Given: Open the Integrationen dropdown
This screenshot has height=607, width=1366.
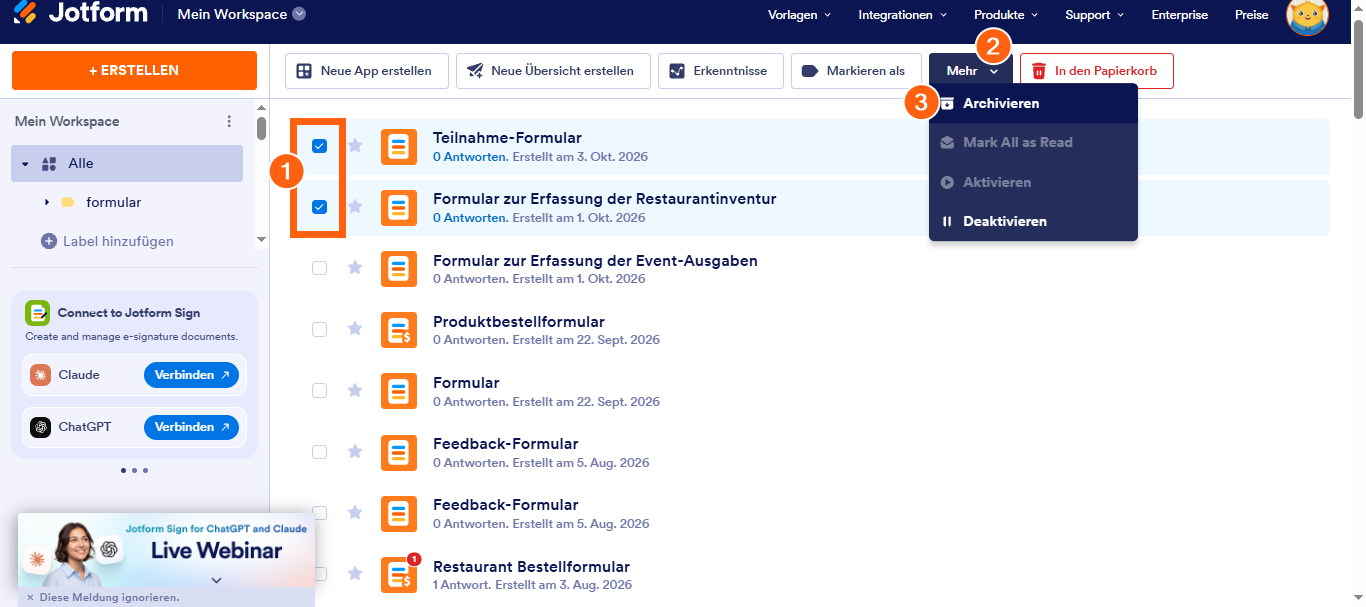Looking at the screenshot, I should 903,15.
